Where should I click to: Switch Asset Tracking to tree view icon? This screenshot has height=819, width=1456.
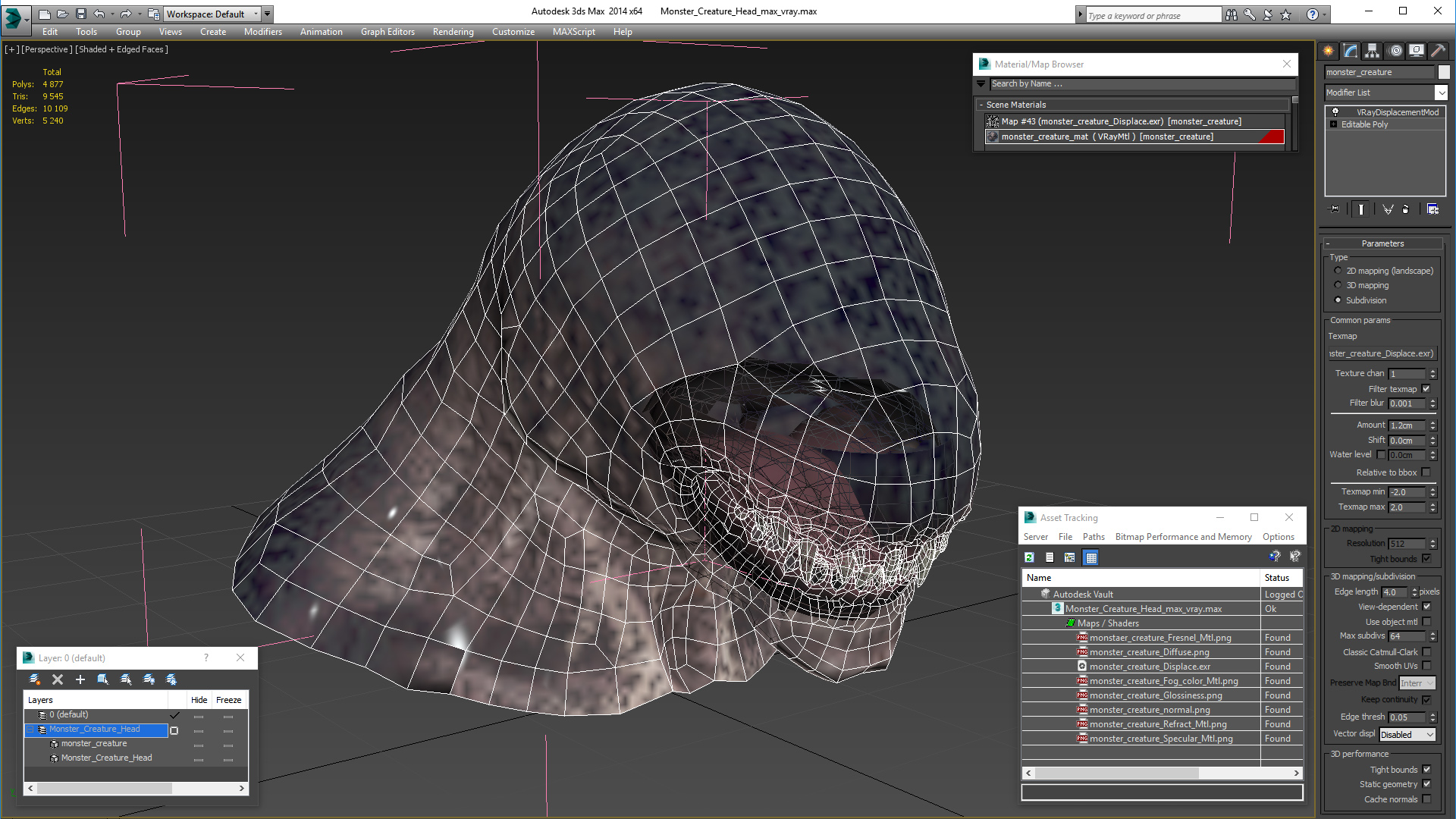1070,557
